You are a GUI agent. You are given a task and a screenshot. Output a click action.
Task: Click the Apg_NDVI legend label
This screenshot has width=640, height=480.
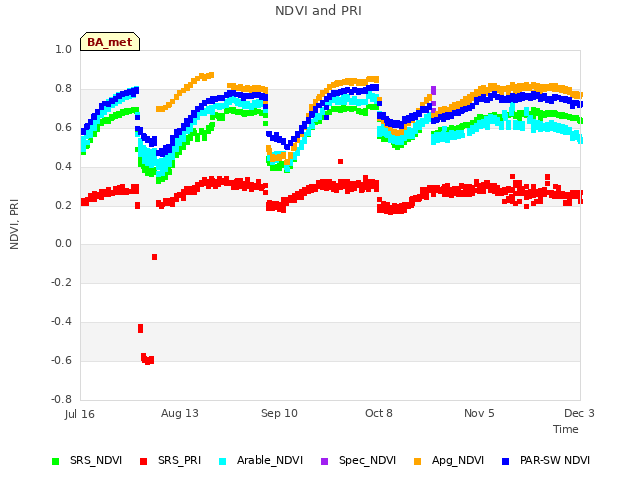pyautogui.click(x=458, y=460)
